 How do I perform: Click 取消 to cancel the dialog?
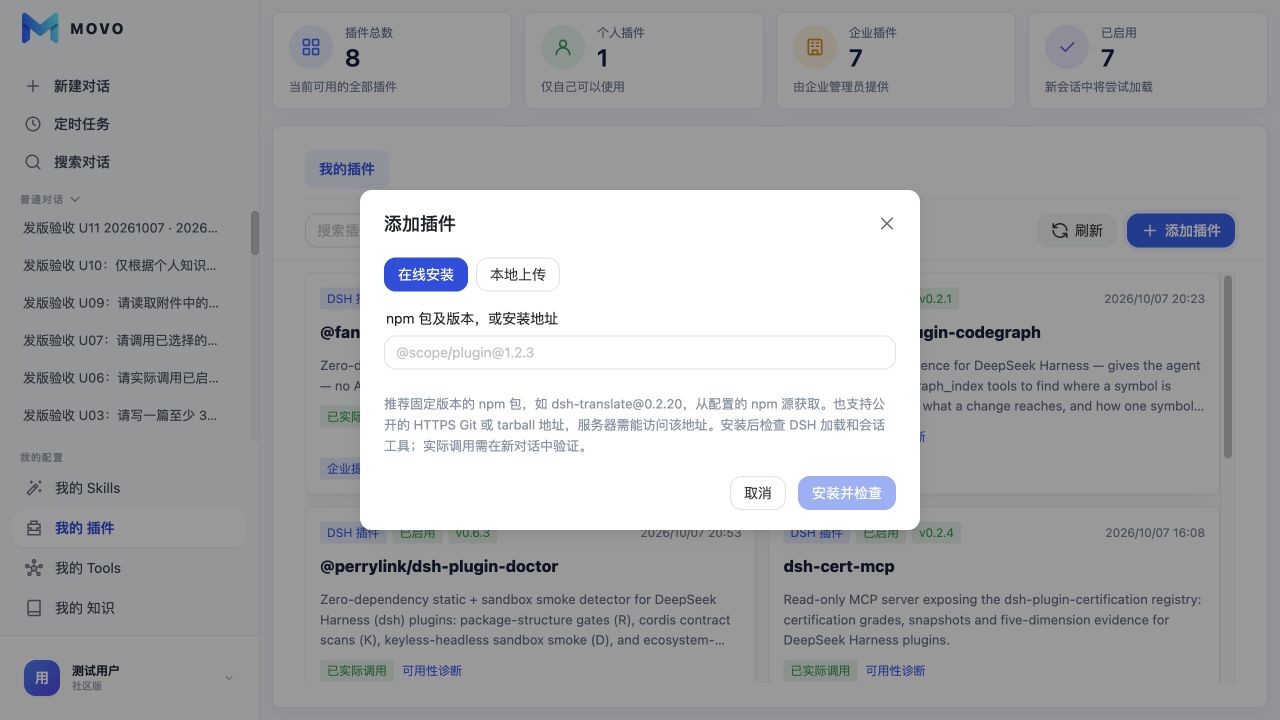click(758, 493)
